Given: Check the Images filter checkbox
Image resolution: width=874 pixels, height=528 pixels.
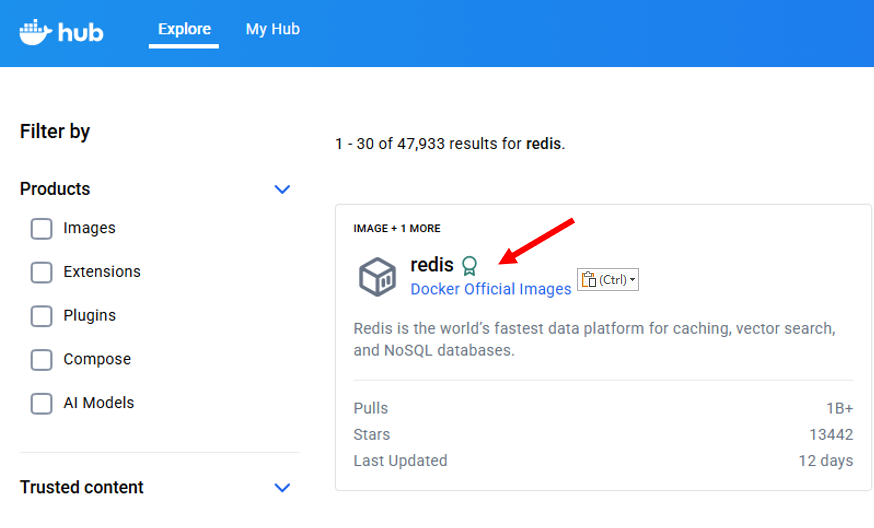Looking at the screenshot, I should coord(41,229).
